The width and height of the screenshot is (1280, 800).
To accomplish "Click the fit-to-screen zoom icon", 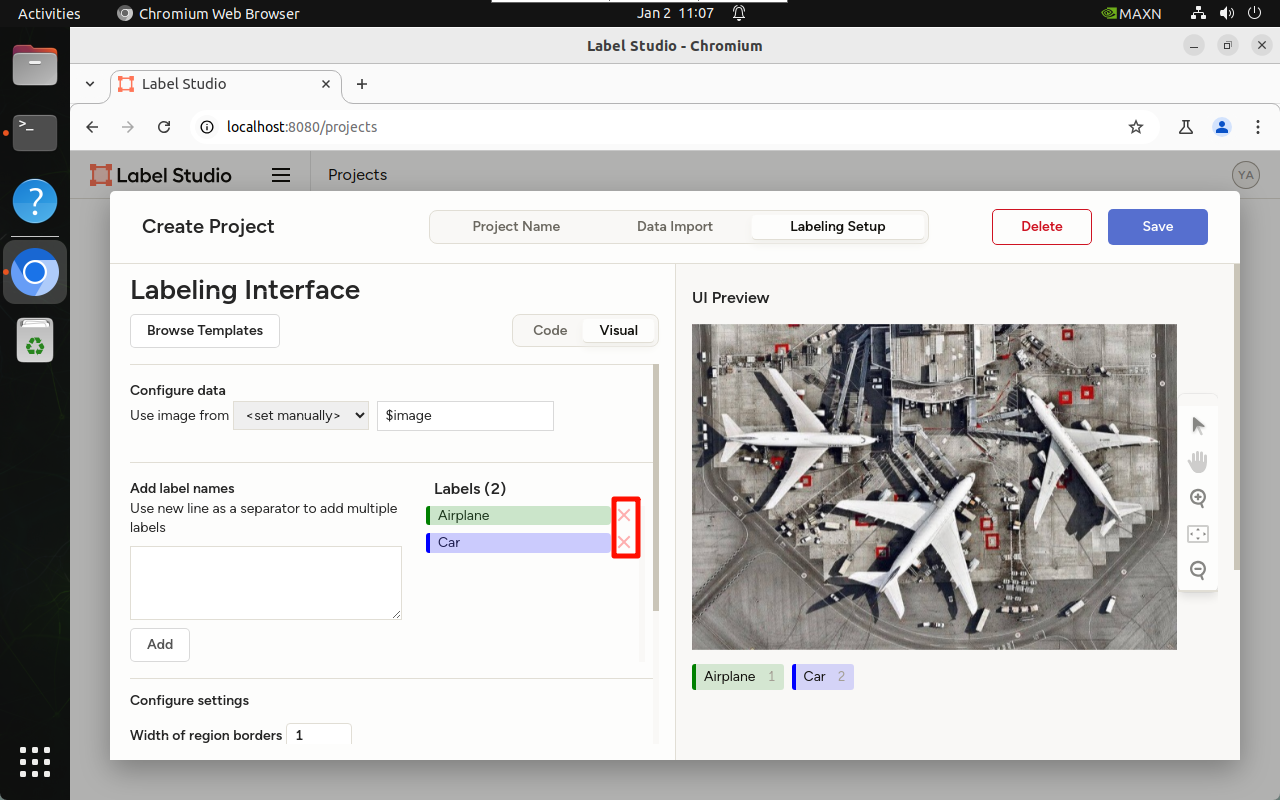I will pos(1198,534).
